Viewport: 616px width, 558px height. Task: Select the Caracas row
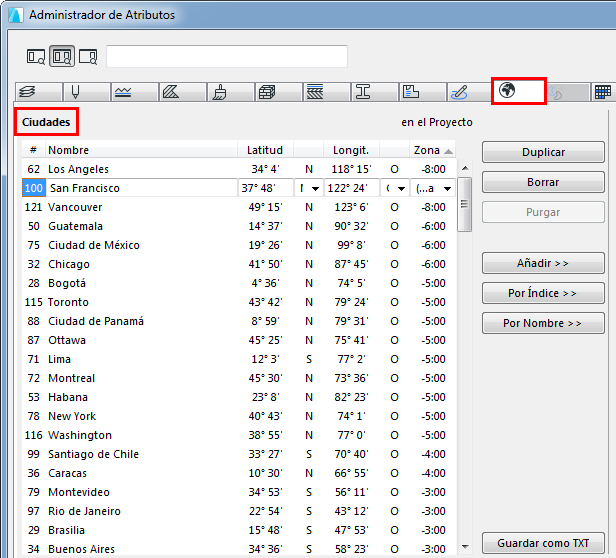(239, 473)
